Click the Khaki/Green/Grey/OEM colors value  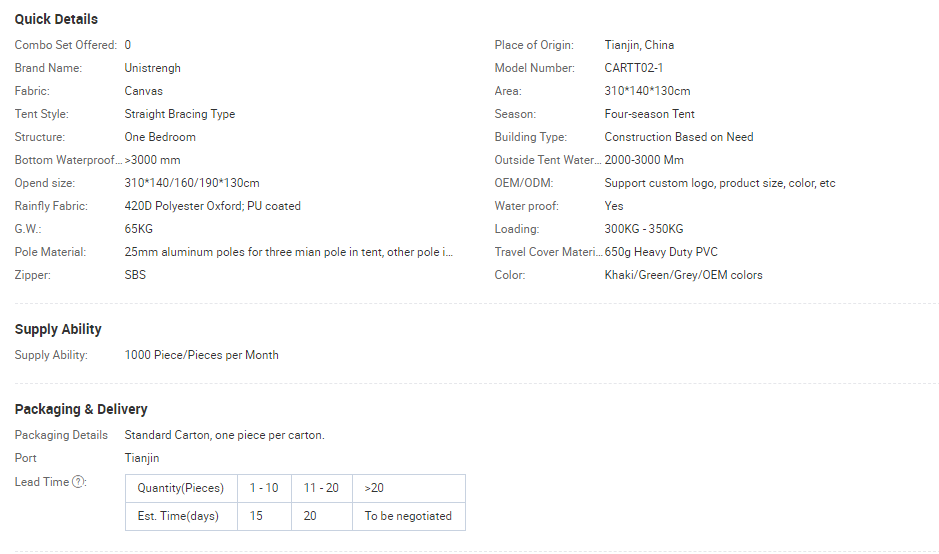683,275
